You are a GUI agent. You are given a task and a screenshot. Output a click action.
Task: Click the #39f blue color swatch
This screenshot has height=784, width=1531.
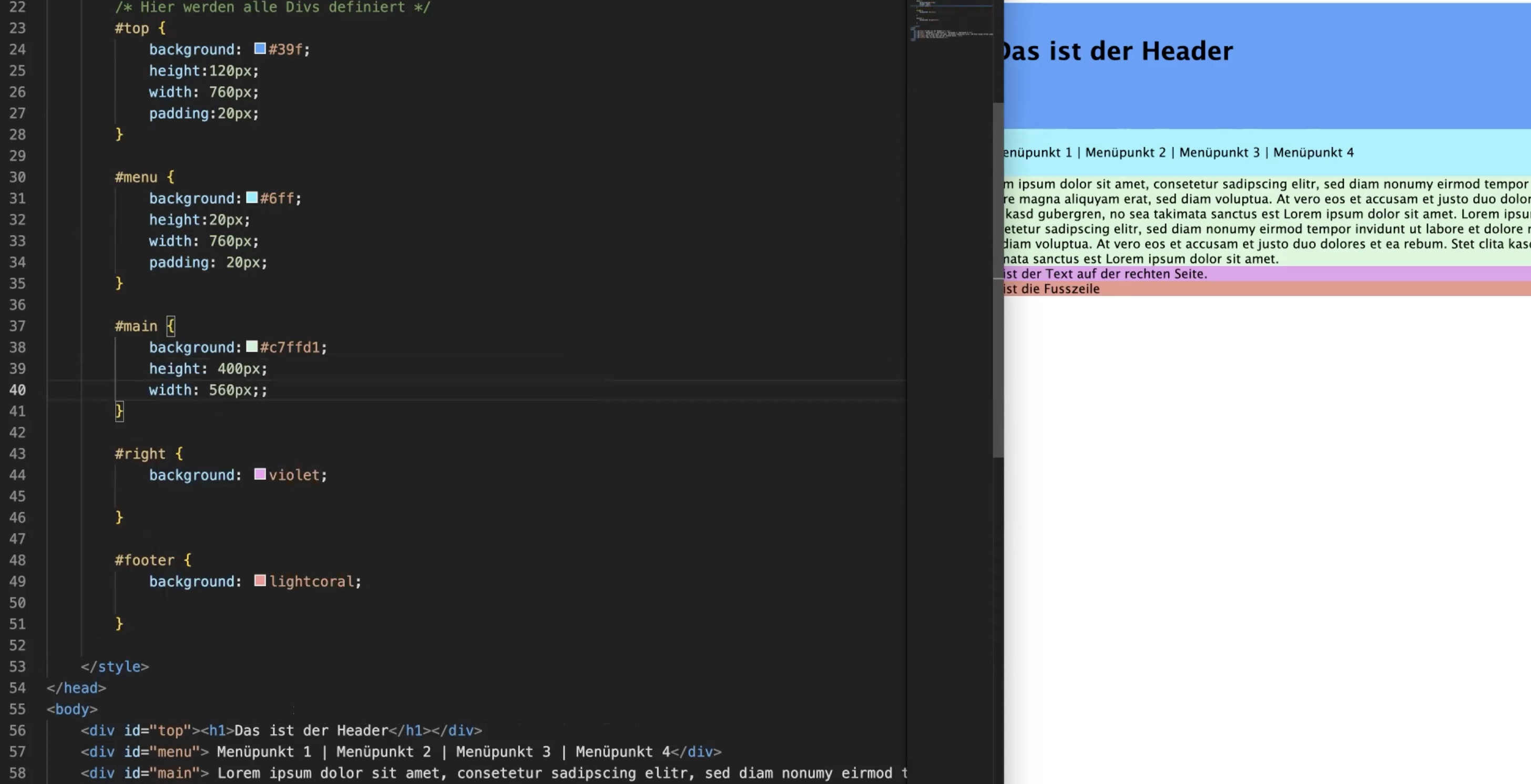260,49
